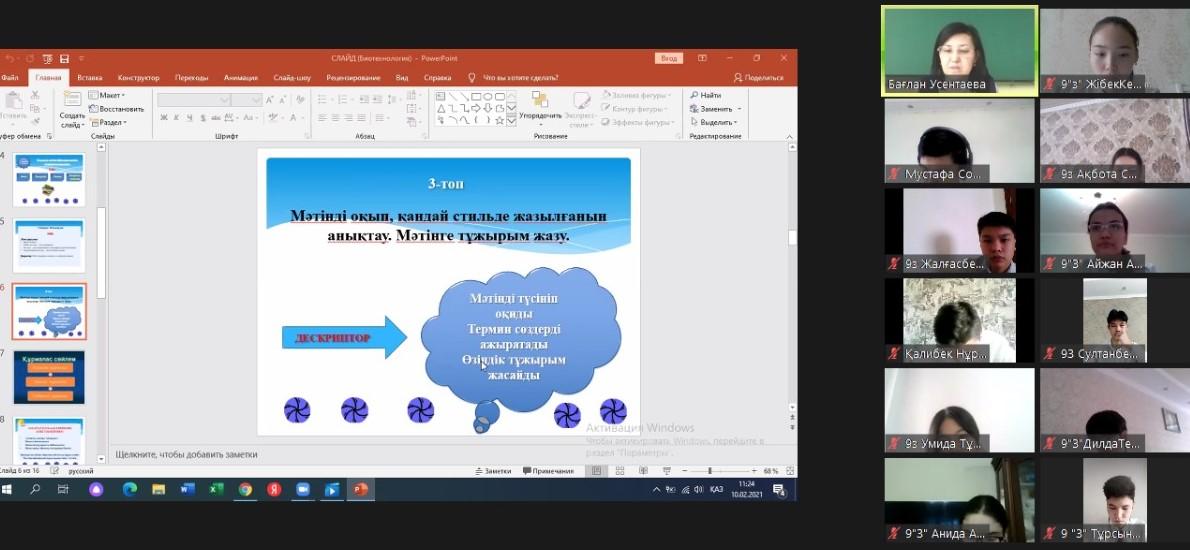The width and height of the screenshot is (1190, 550).
Task: Click the zoom slider in status bar
Action: coord(709,471)
